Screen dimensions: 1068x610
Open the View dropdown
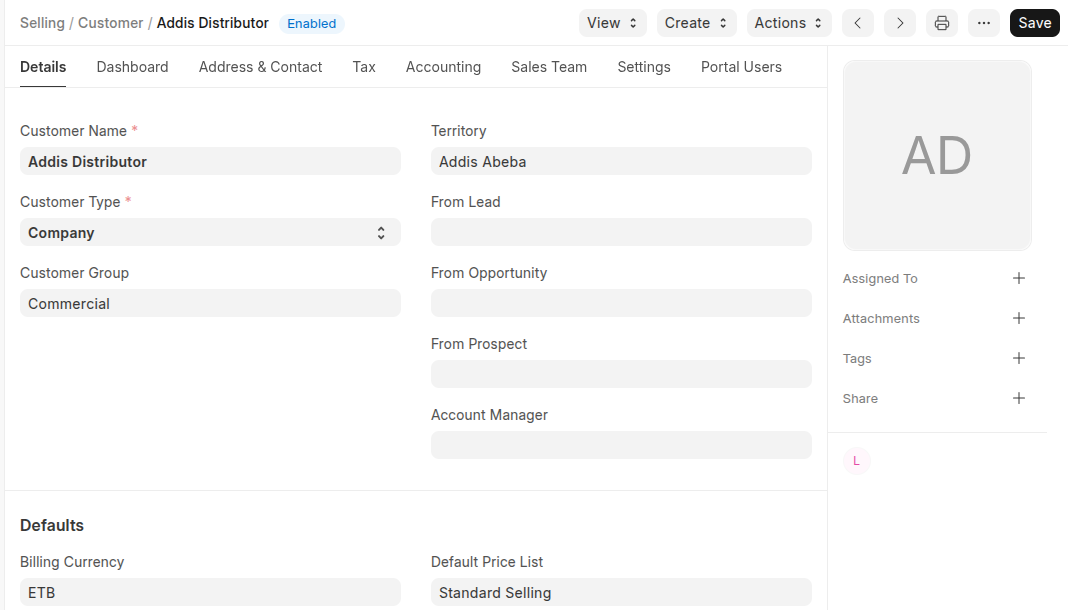(x=612, y=23)
